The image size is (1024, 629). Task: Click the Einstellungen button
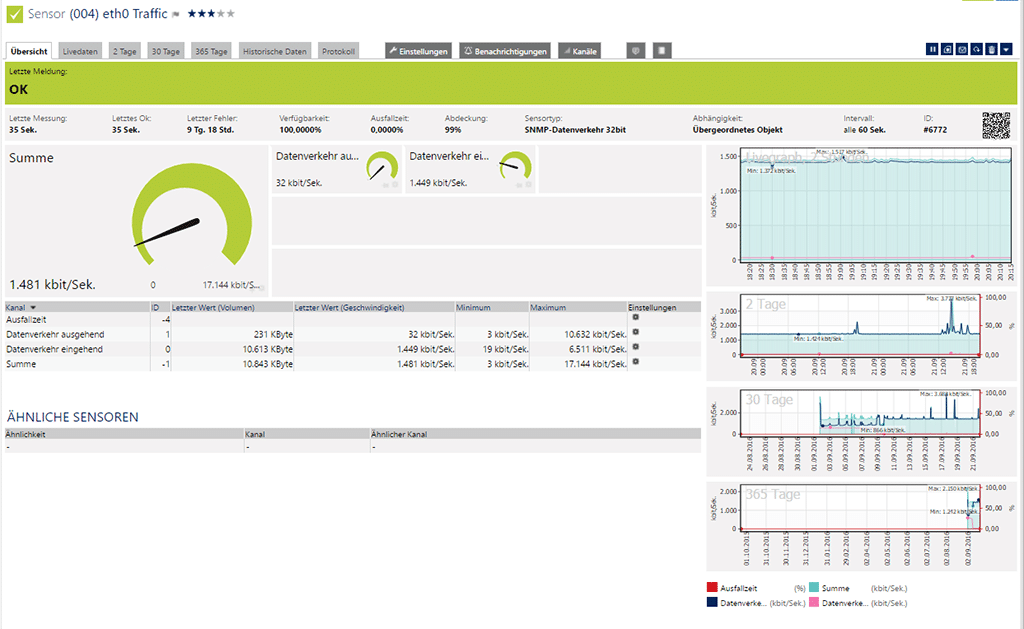coord(418,50)
